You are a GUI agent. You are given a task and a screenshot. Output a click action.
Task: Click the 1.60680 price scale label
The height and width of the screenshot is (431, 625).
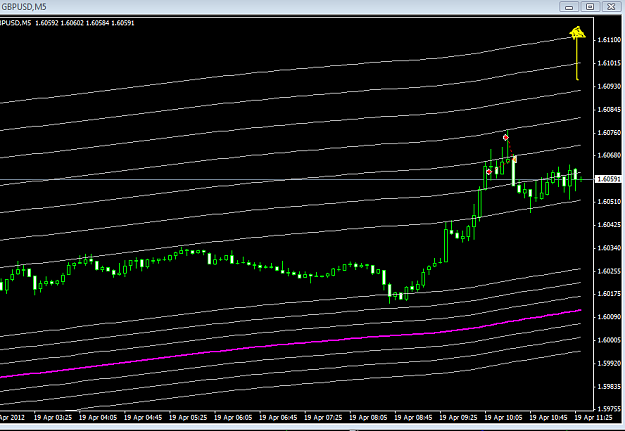click(609, 155)
